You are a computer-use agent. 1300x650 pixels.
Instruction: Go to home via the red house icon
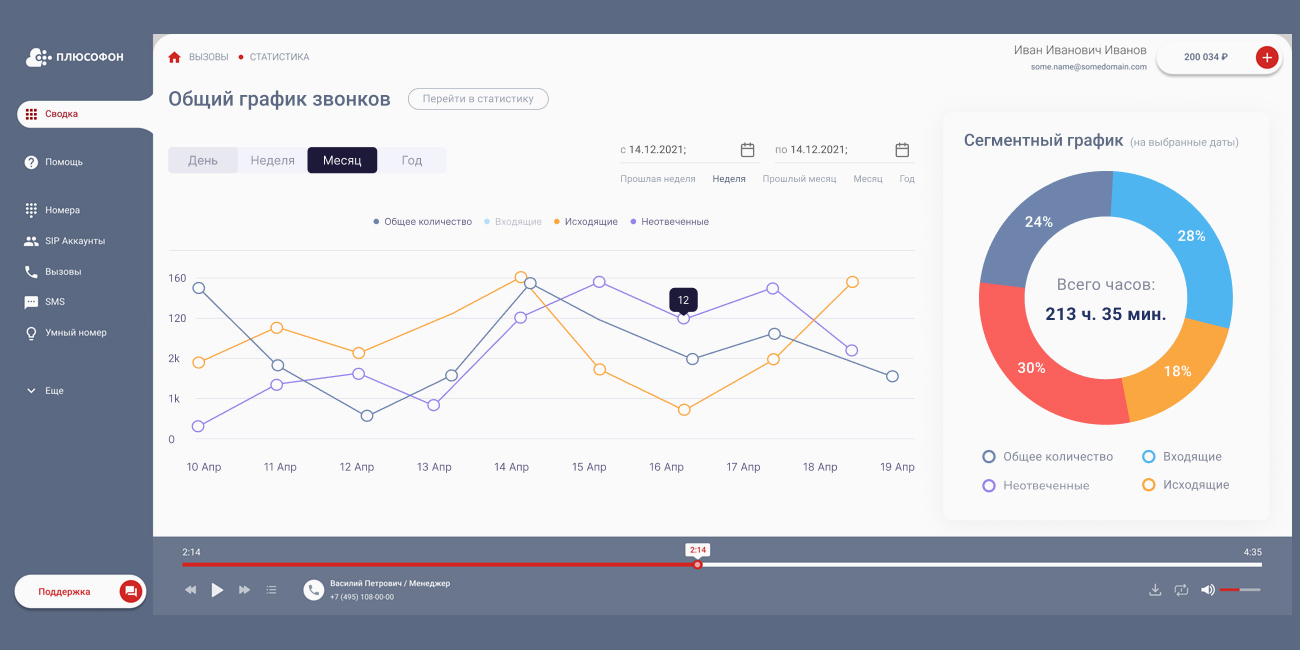[175, 57]
